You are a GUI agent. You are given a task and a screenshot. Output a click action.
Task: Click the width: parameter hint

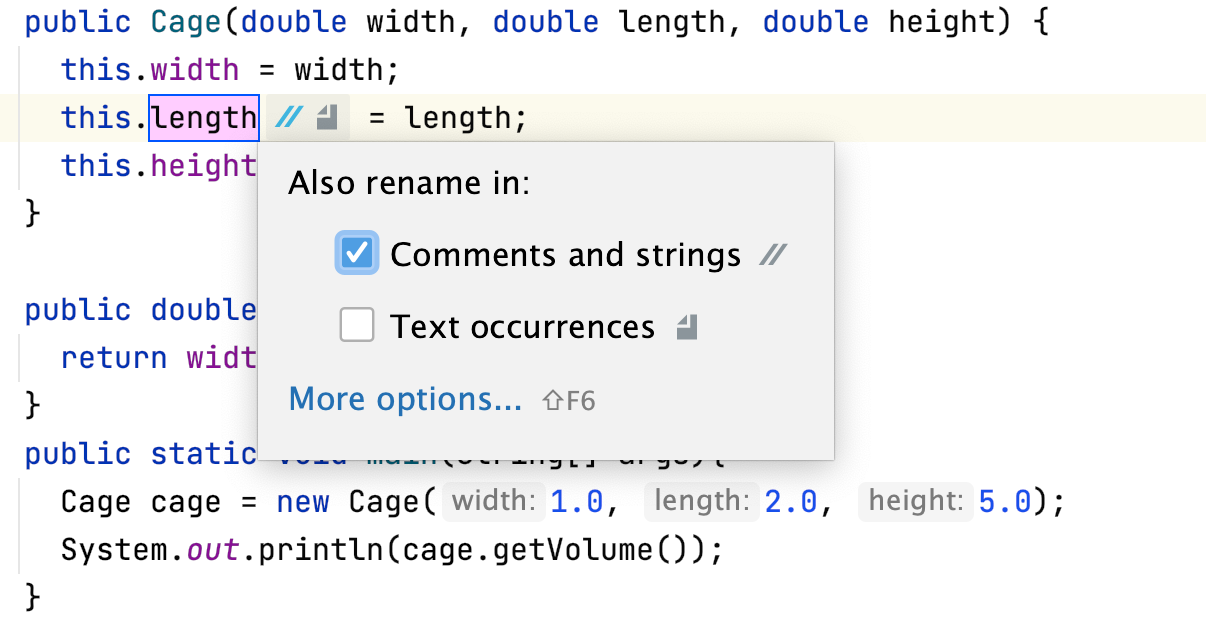[494, 501]
